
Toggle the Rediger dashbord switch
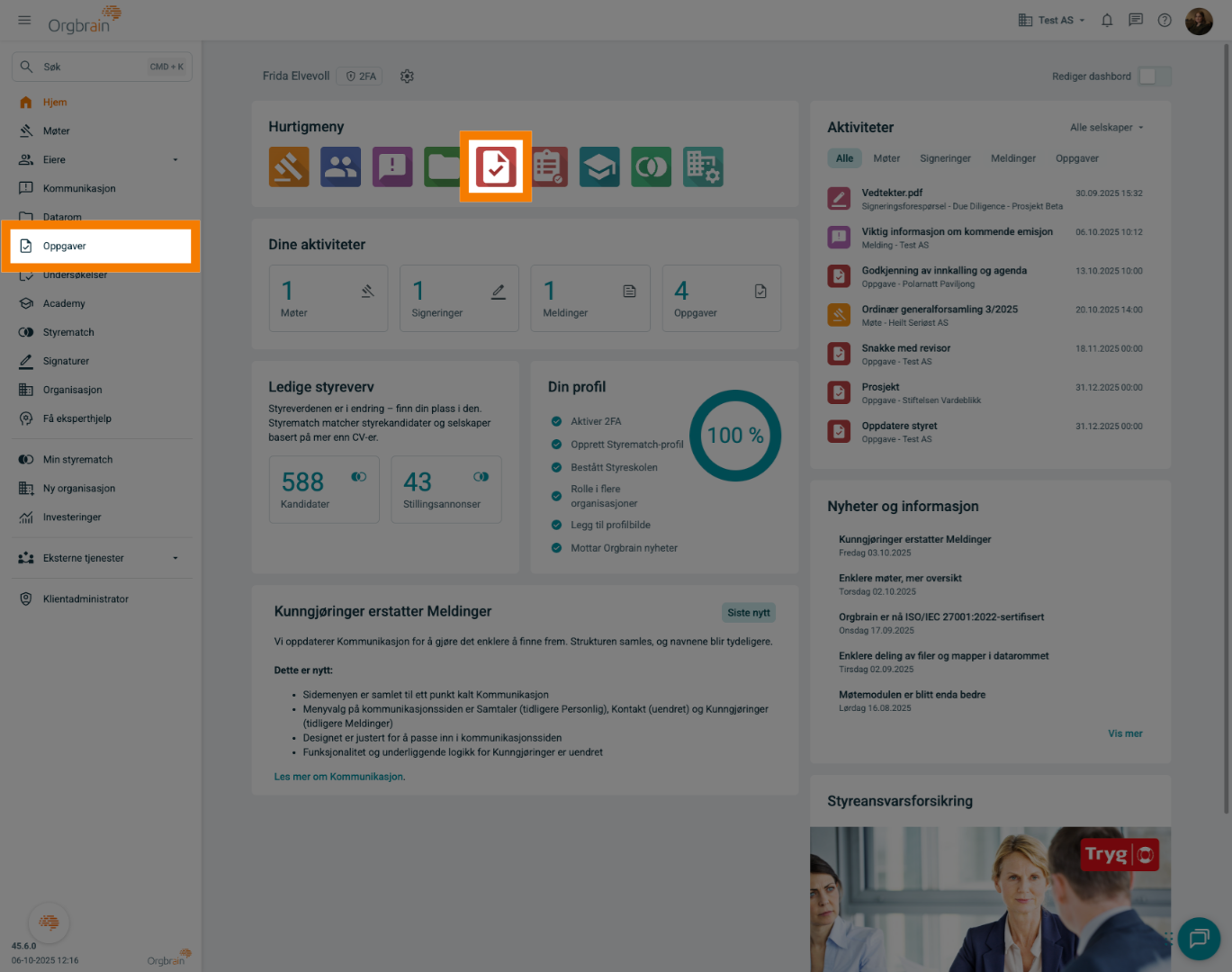click(x=1154, y=76)
